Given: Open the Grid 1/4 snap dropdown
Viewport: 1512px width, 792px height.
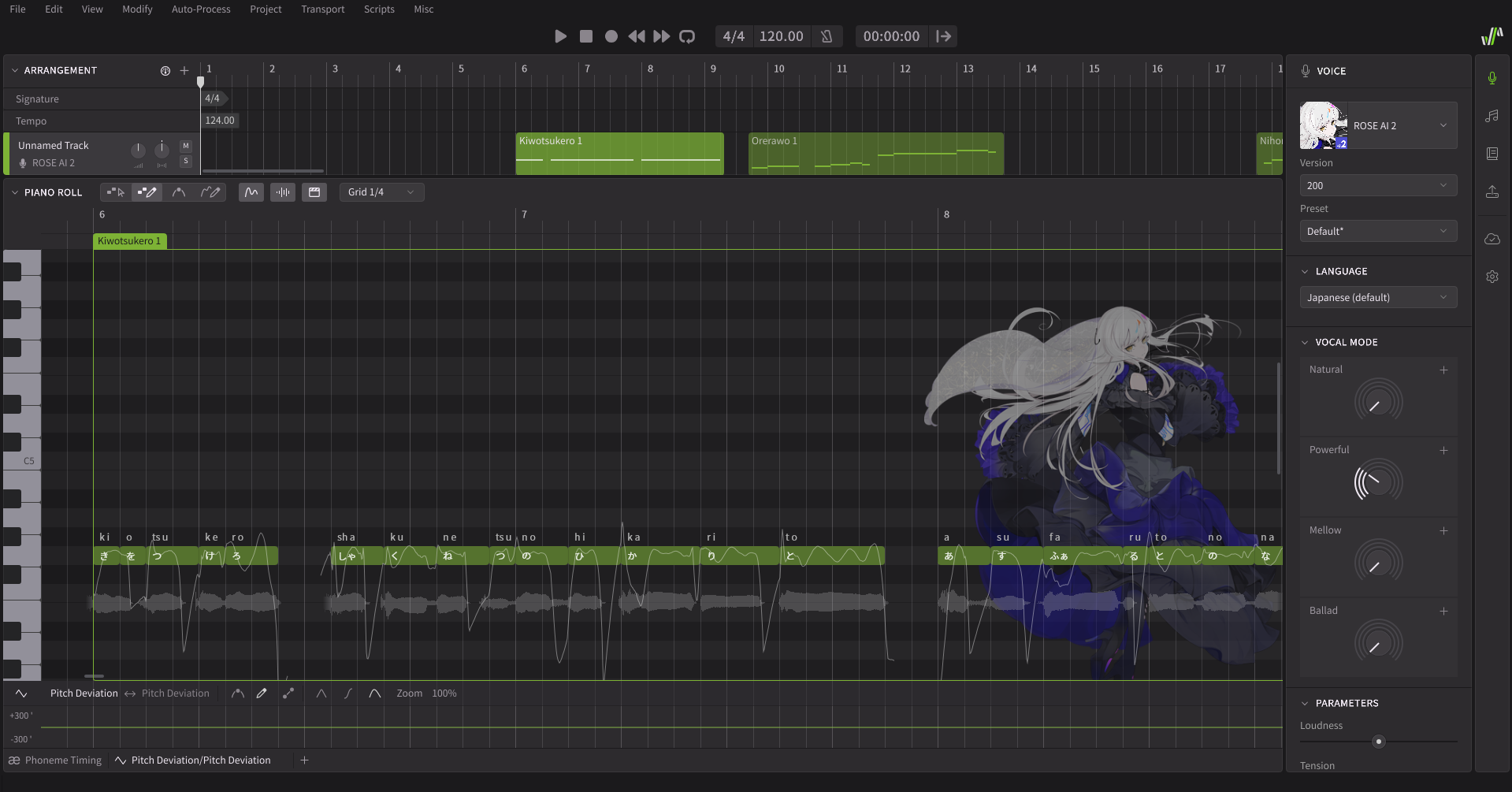Looking at the screenshot, I should coord(382,192).
